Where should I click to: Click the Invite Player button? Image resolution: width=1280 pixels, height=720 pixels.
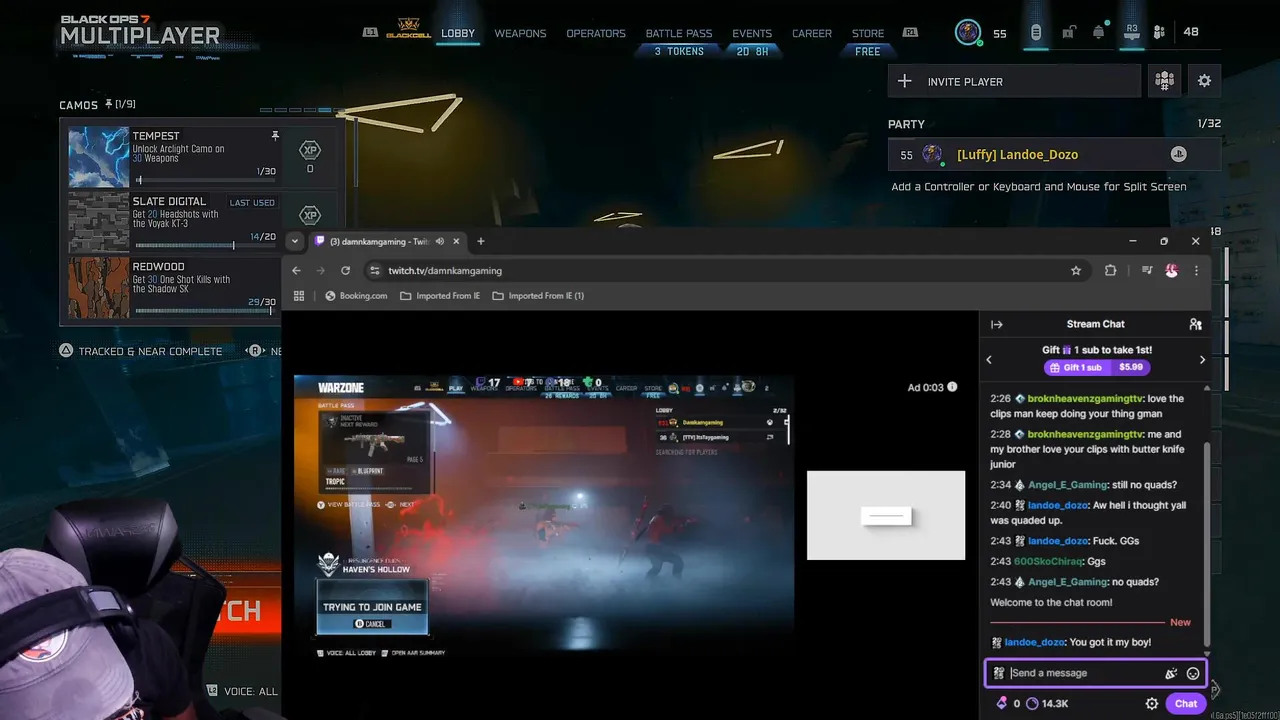[x=1014, y=82]
